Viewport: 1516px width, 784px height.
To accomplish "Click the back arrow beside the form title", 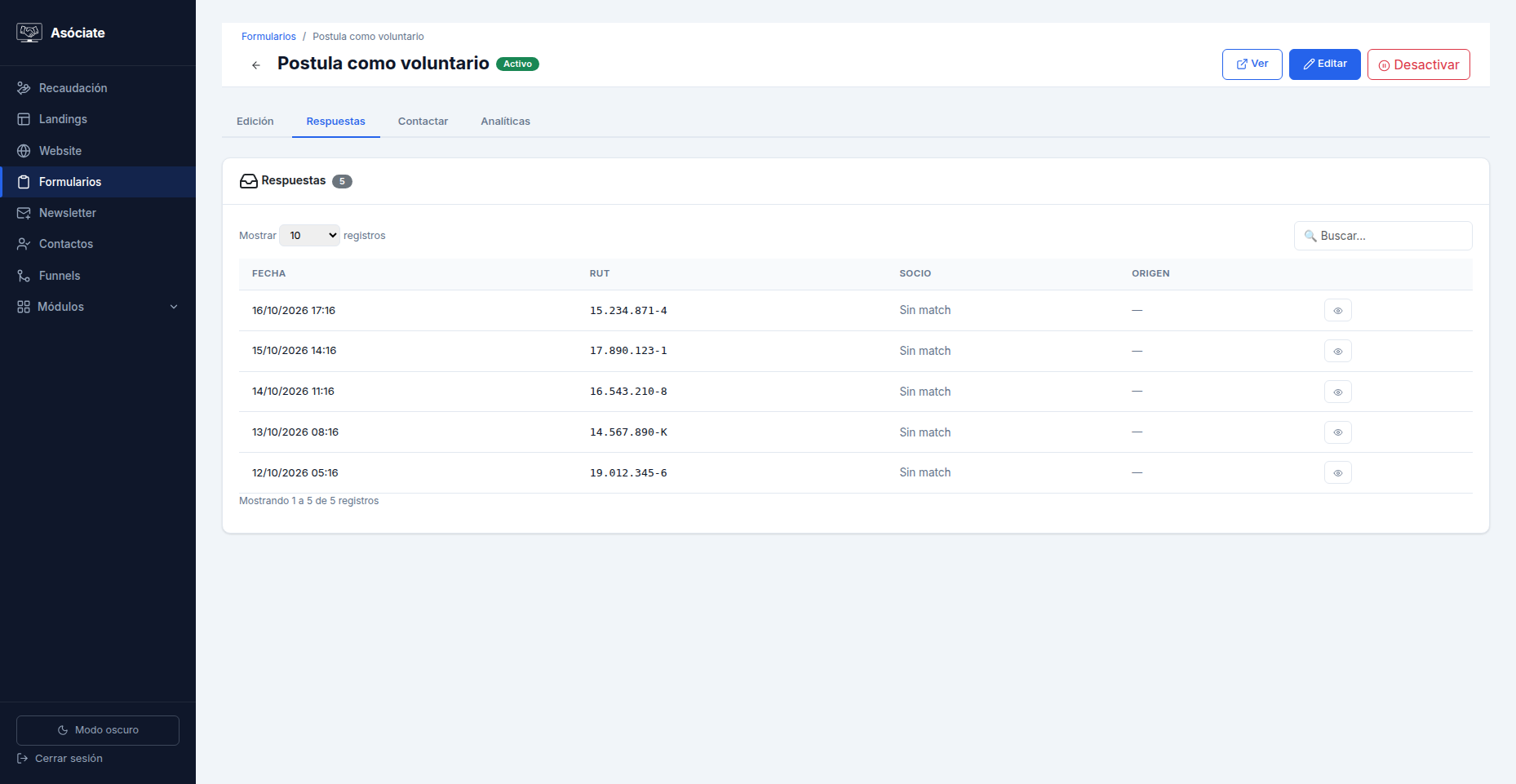I will [x=256, y=64].
